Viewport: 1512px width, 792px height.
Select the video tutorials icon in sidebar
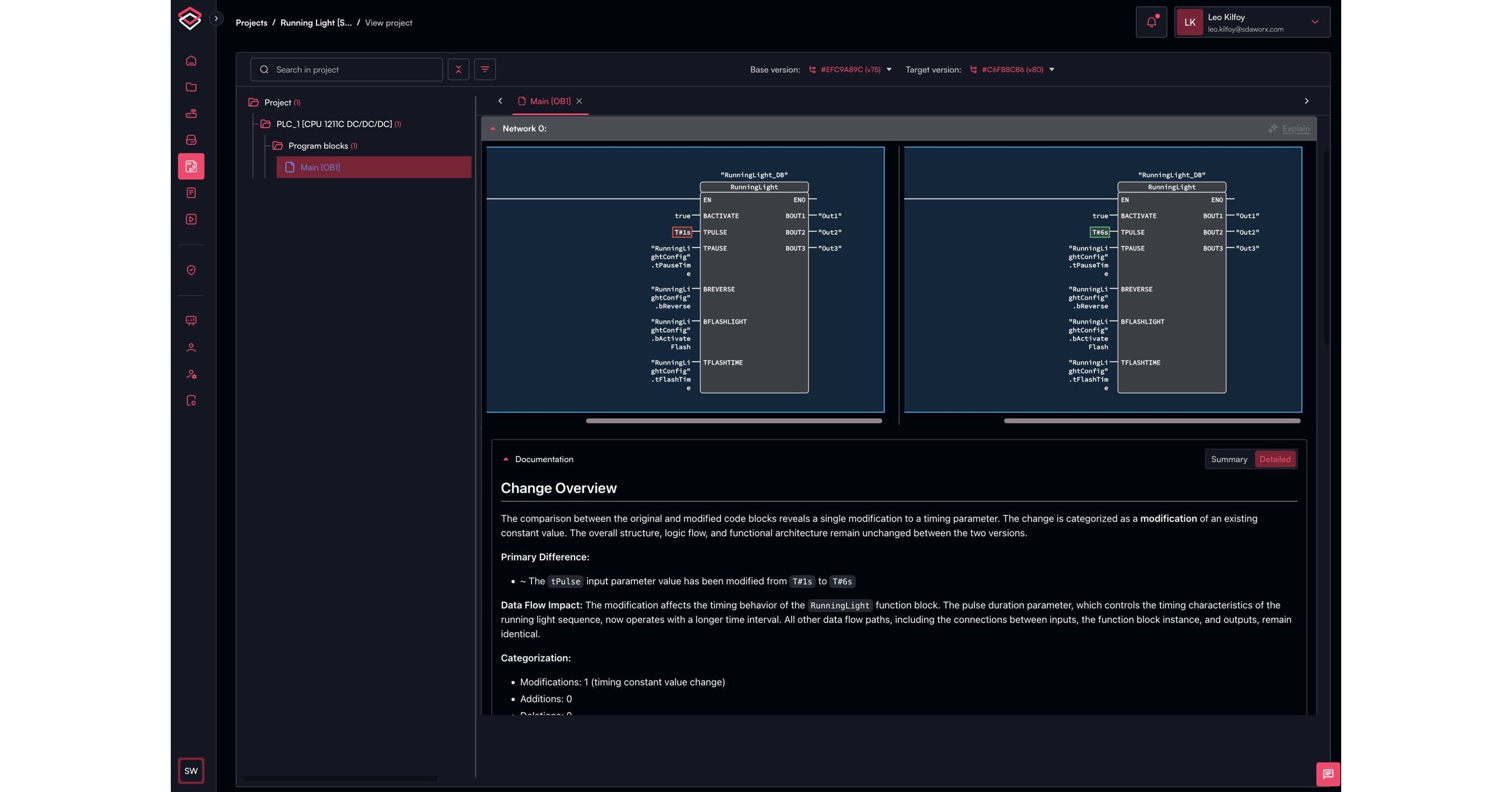point(191,219)
